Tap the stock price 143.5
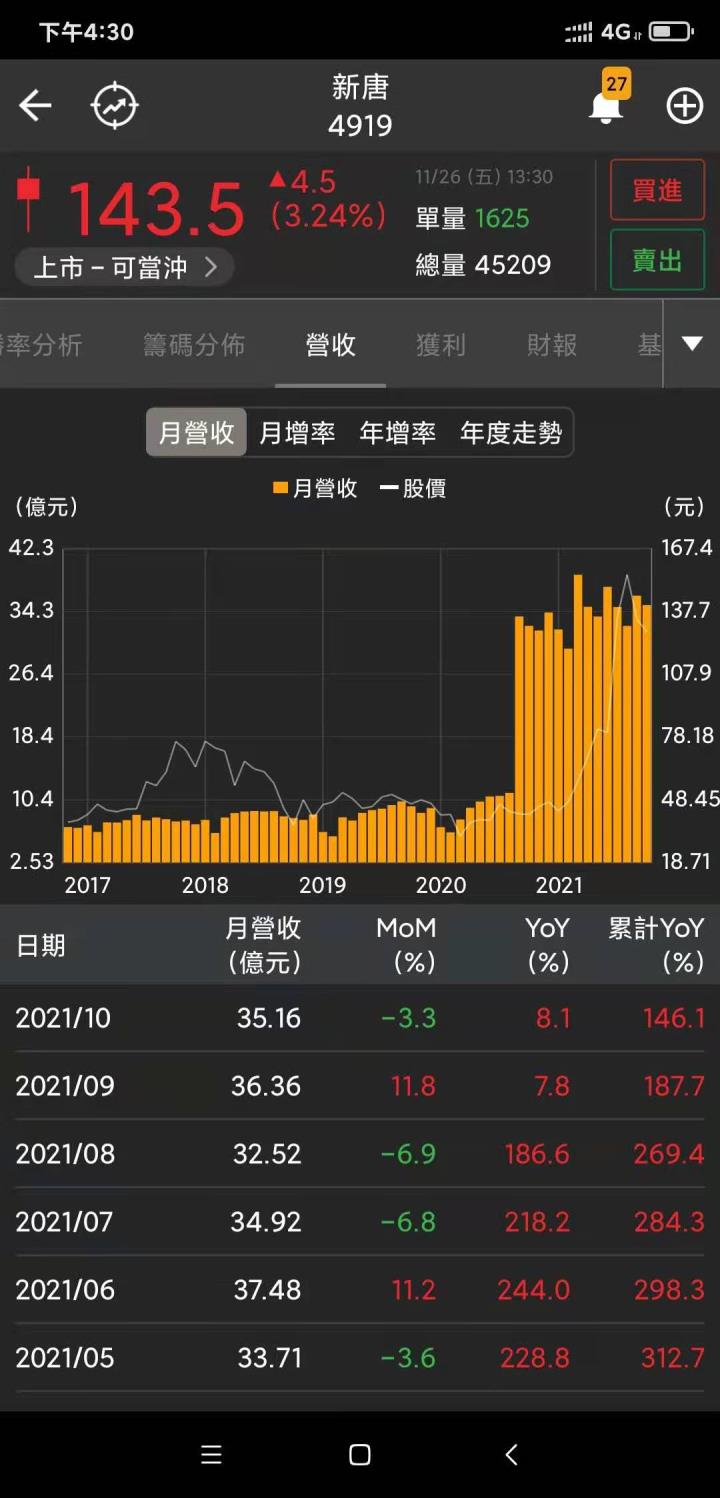 (x=156, y=208)
